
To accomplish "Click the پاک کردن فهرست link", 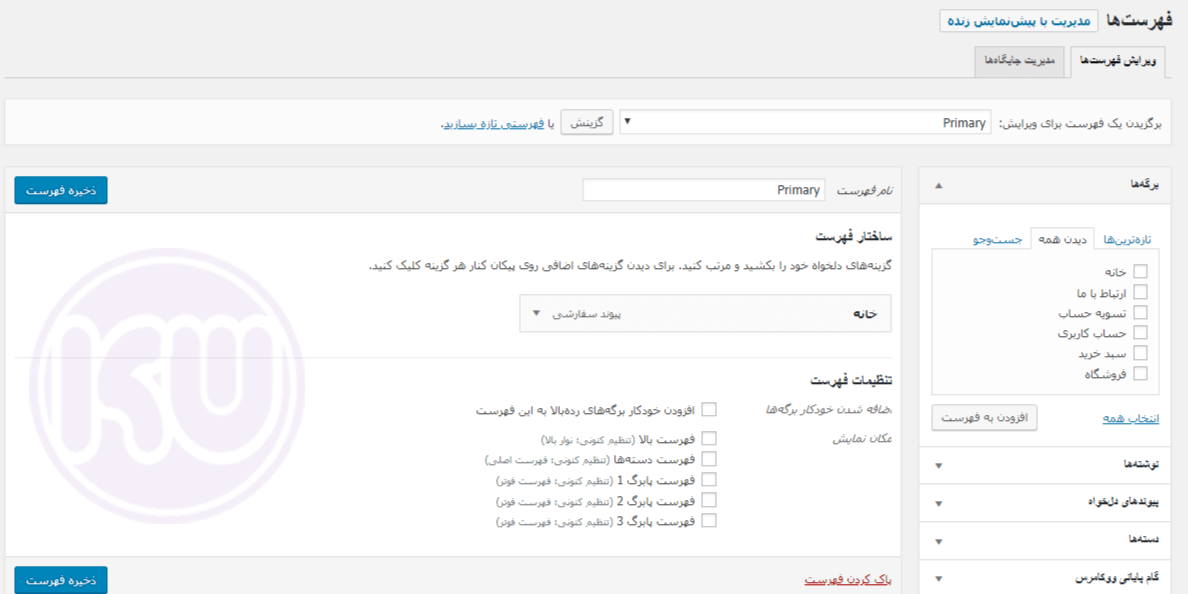I will (848, 580).
